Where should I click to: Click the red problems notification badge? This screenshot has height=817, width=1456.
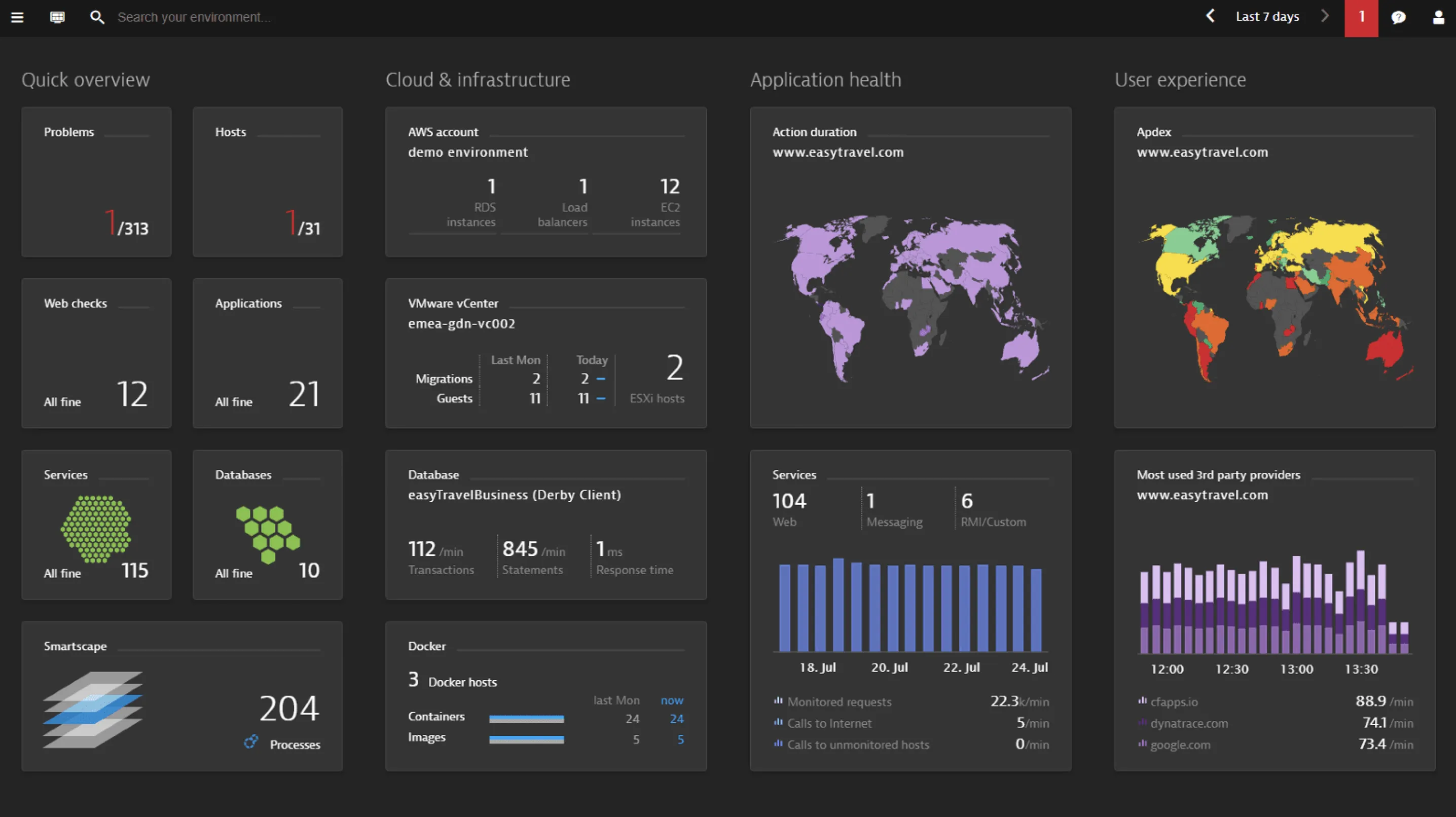(1361, 18)
